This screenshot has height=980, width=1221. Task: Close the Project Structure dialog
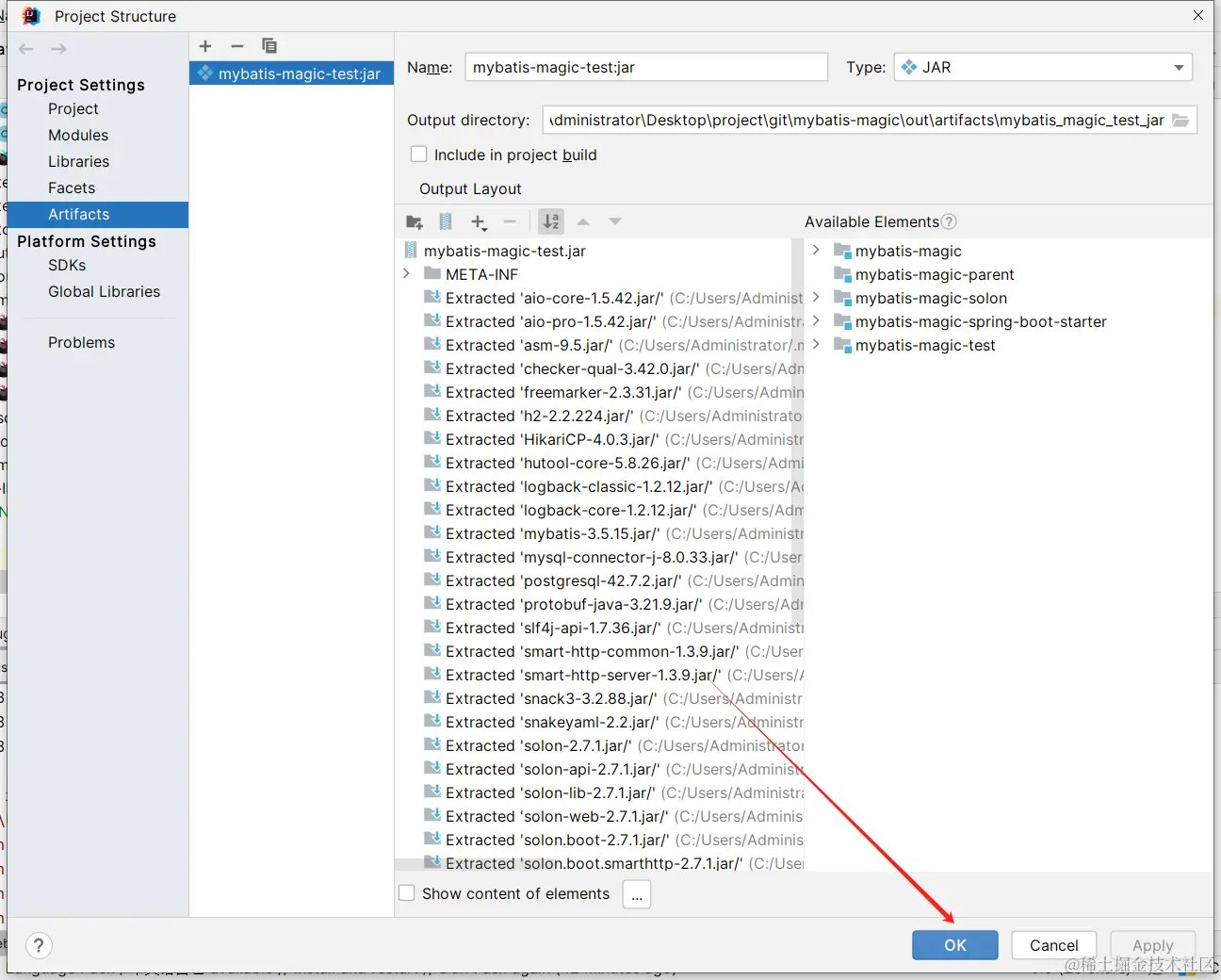tap(1198, 15)
